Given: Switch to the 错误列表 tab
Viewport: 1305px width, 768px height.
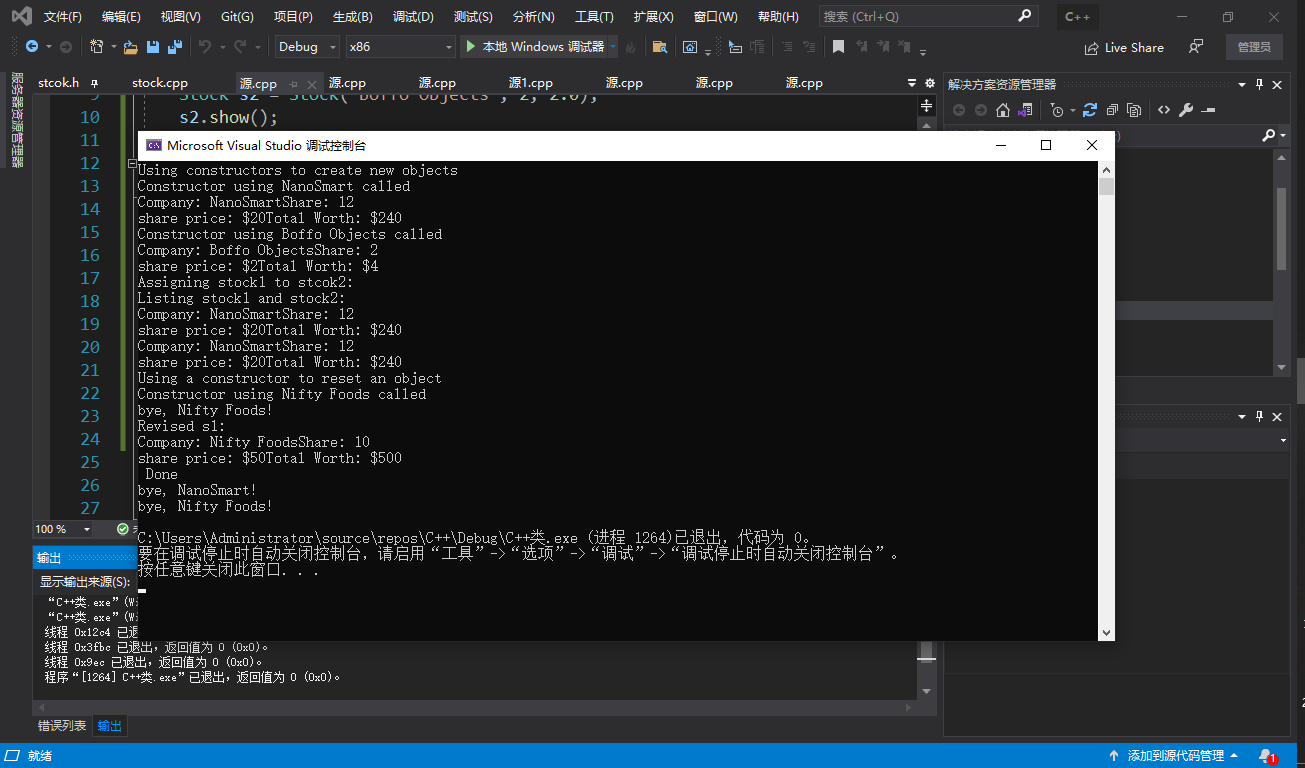Looking at the screenshot, I should pos(62,726).
